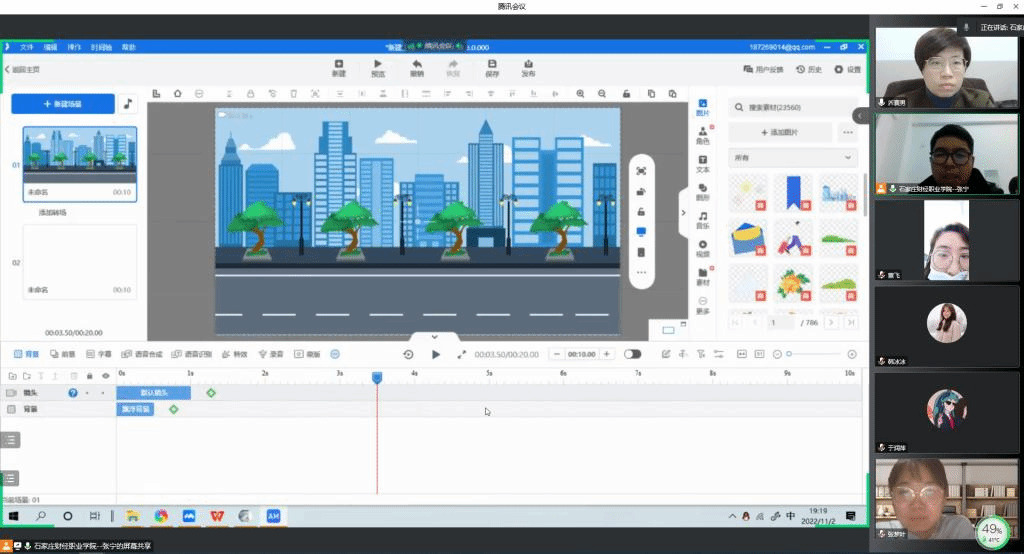Screen dimensions: 1024x554
Task: Go to next page of assets
Action: point(831,322)
